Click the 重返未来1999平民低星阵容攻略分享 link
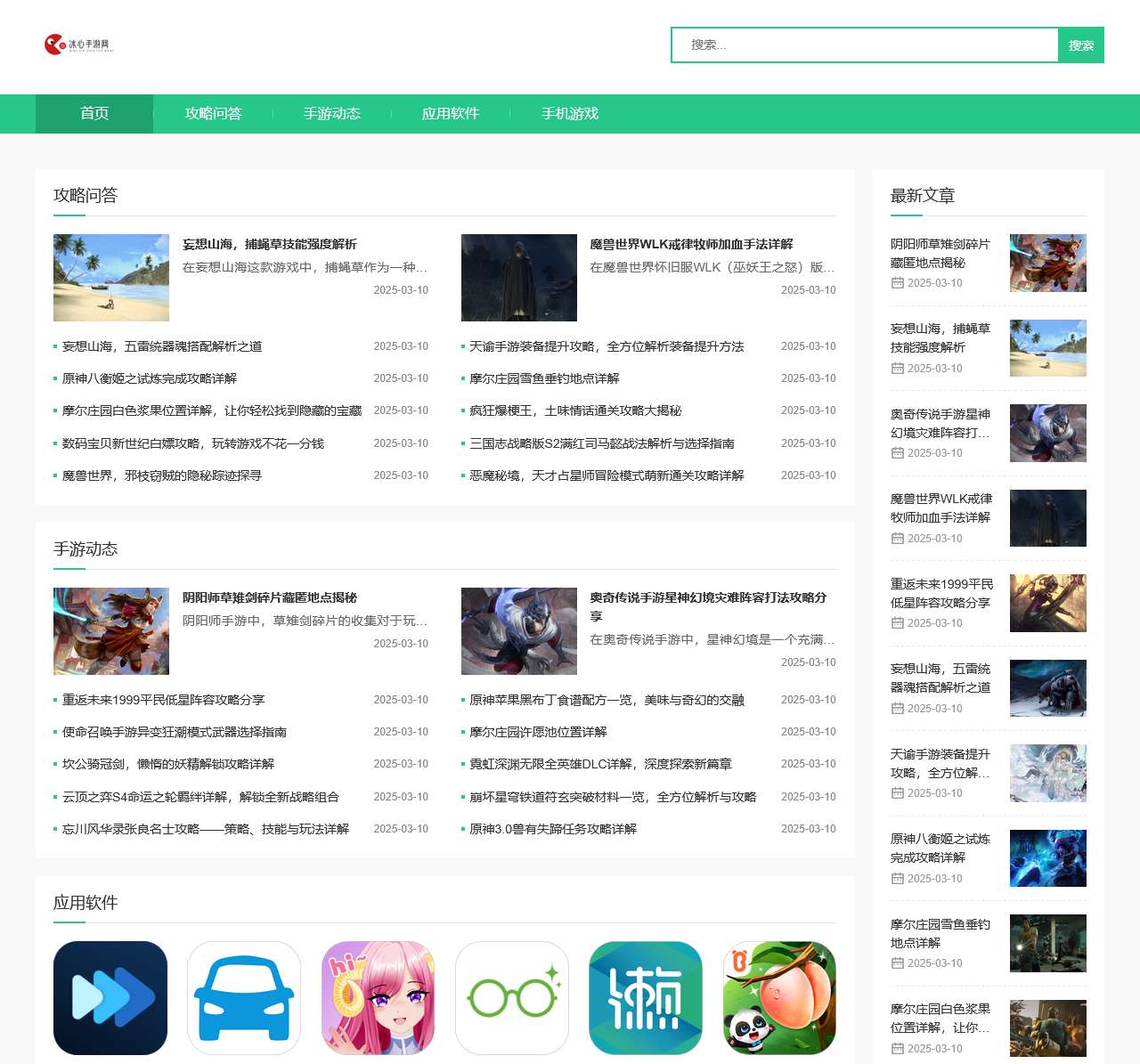Viewport: 1140px width, 1064px height. pyautogui.click(x=162, y=699)
